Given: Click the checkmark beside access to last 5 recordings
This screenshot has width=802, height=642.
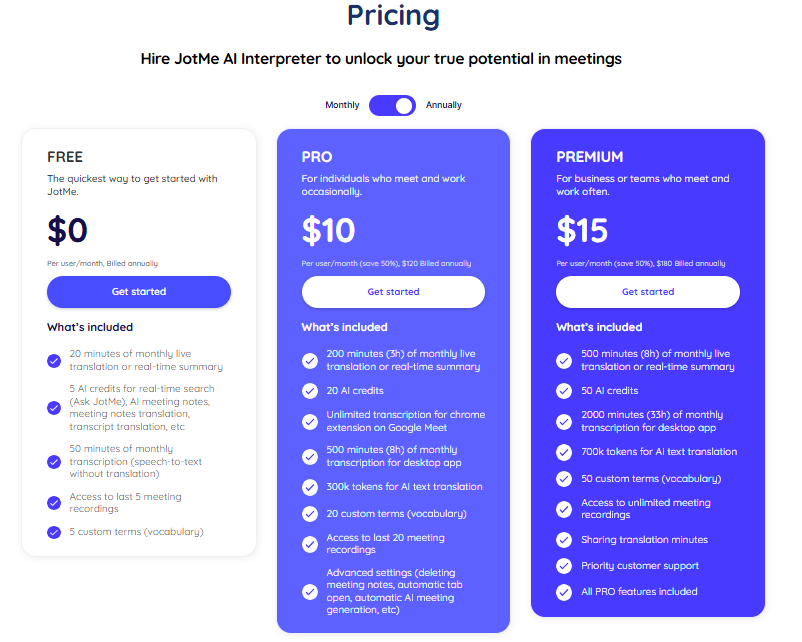Looking at the screenshot, I should coord(53,503).
